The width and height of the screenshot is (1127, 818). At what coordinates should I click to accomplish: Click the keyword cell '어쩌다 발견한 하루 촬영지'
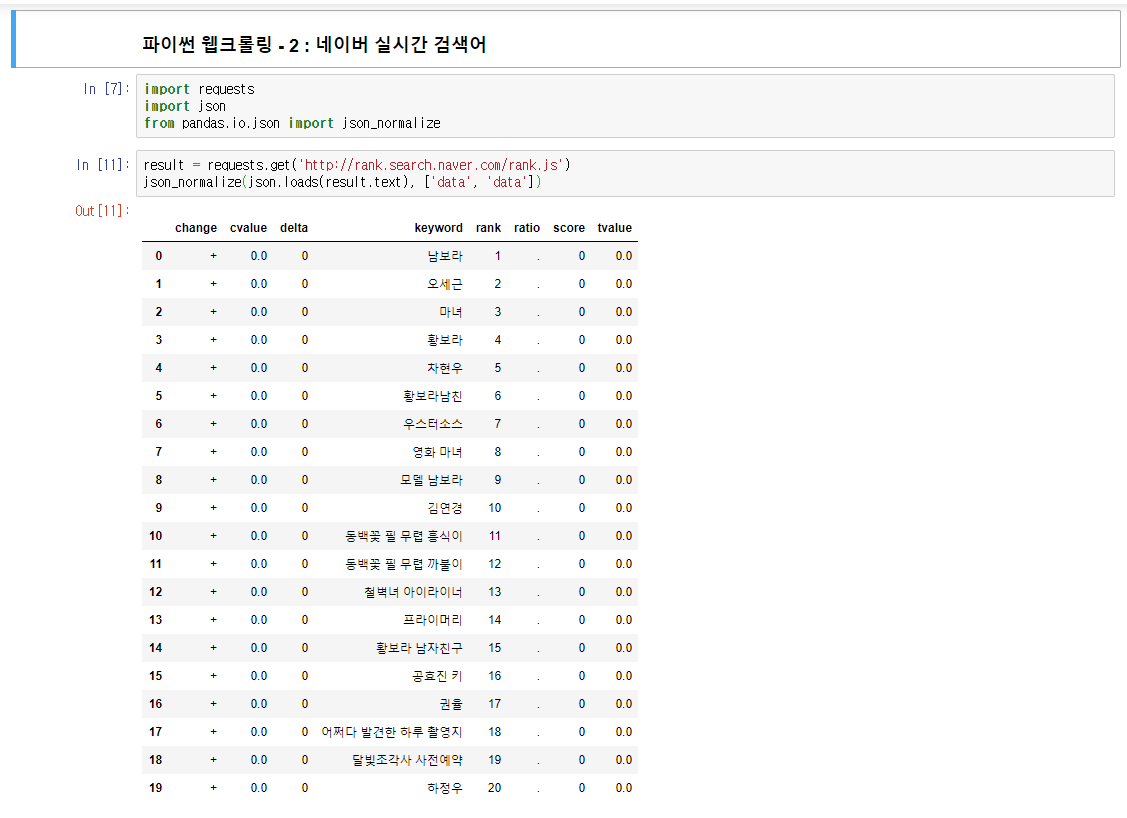(392, 732)
